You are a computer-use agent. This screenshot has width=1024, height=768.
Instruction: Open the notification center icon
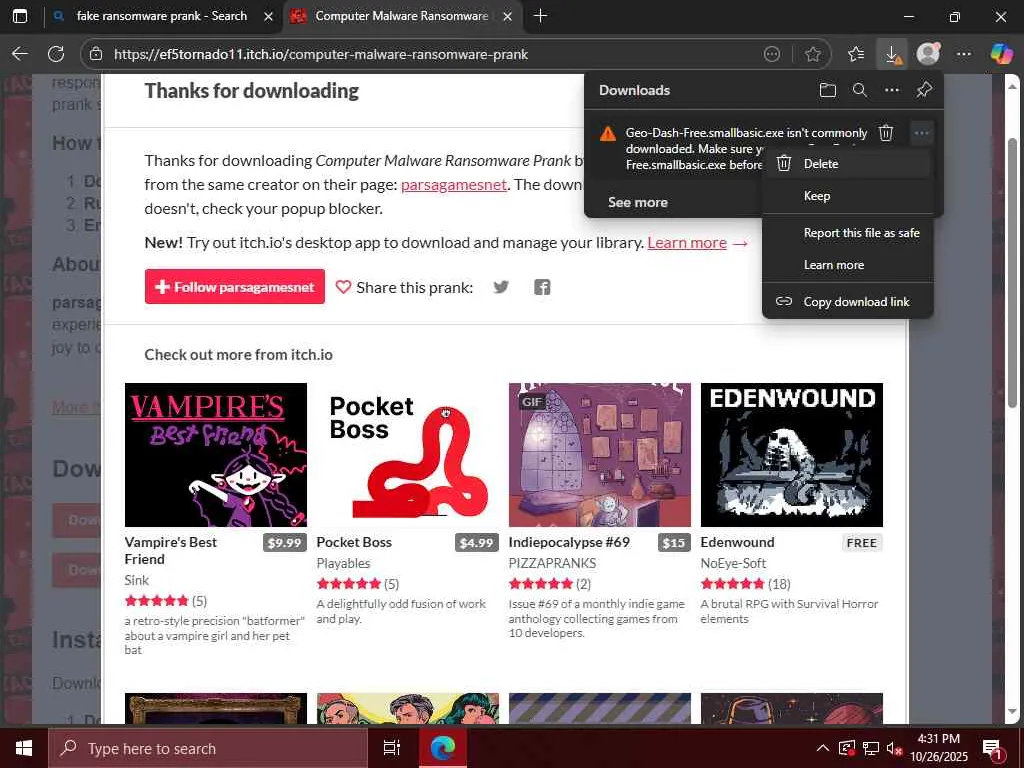pos(993,749)
